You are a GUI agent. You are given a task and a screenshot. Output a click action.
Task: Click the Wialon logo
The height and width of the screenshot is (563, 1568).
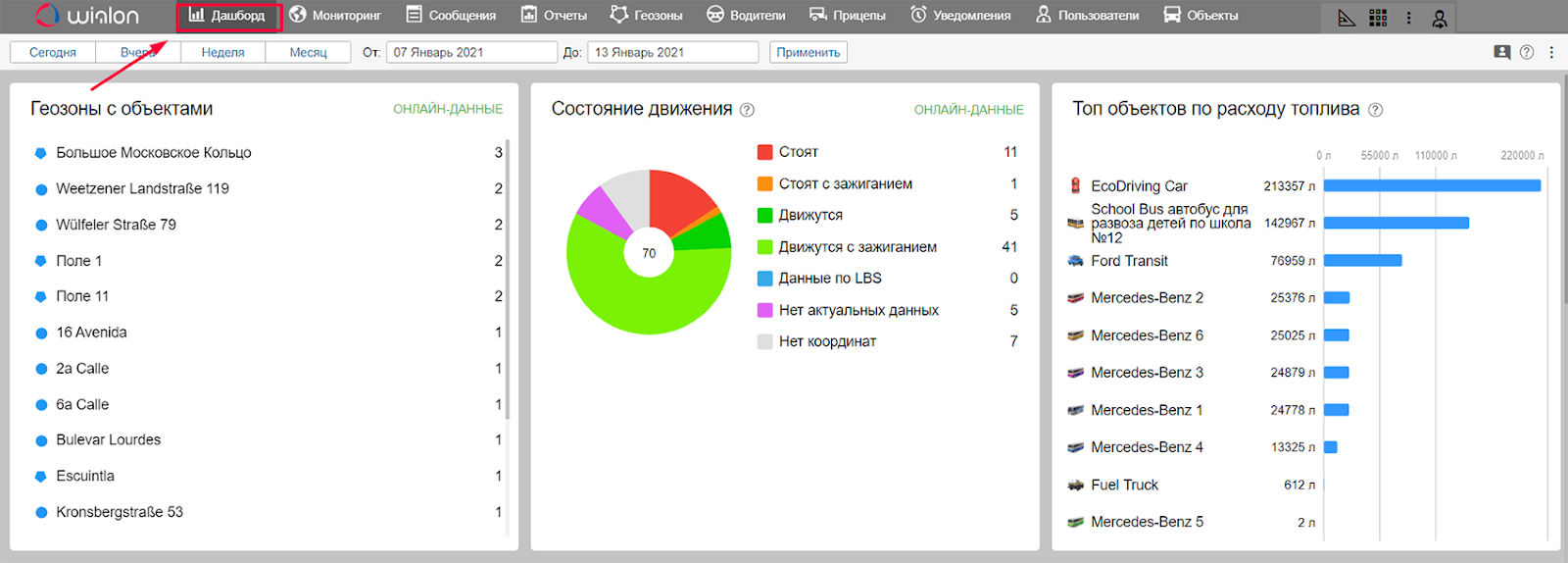(88, 16)
